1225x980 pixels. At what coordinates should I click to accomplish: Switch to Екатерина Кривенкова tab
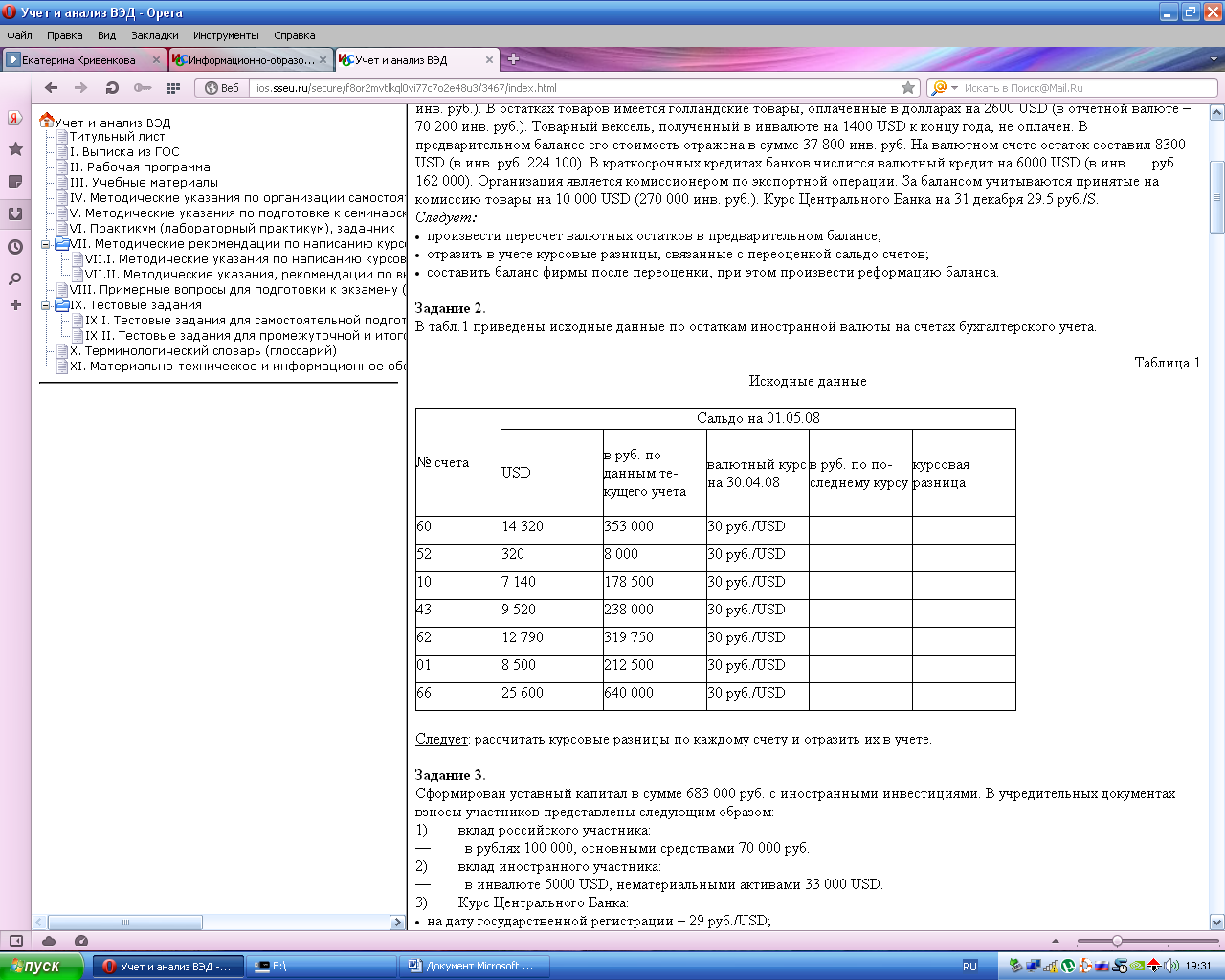(x=79, y=59)
